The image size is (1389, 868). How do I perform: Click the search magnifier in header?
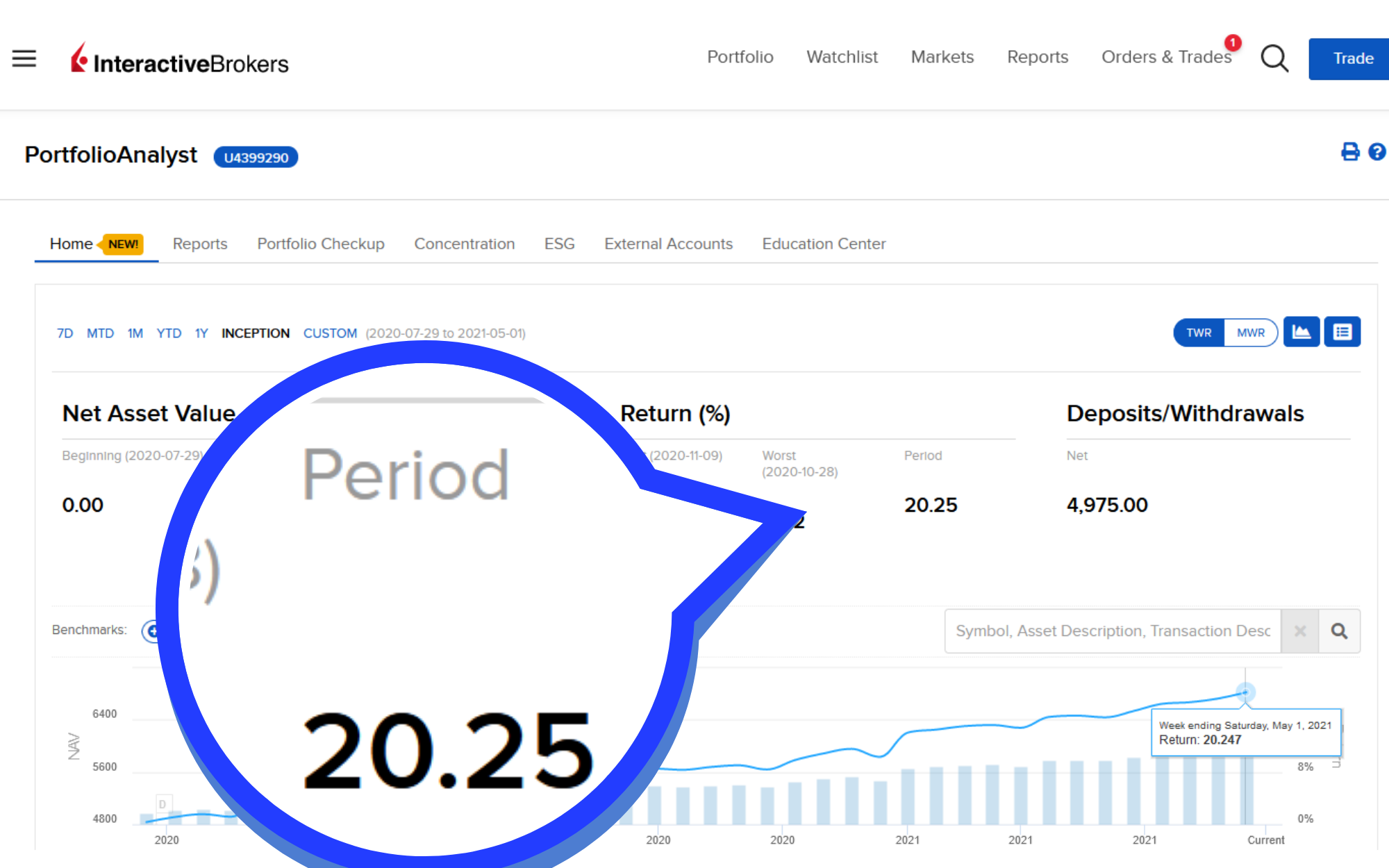(x=1274, y=58)
